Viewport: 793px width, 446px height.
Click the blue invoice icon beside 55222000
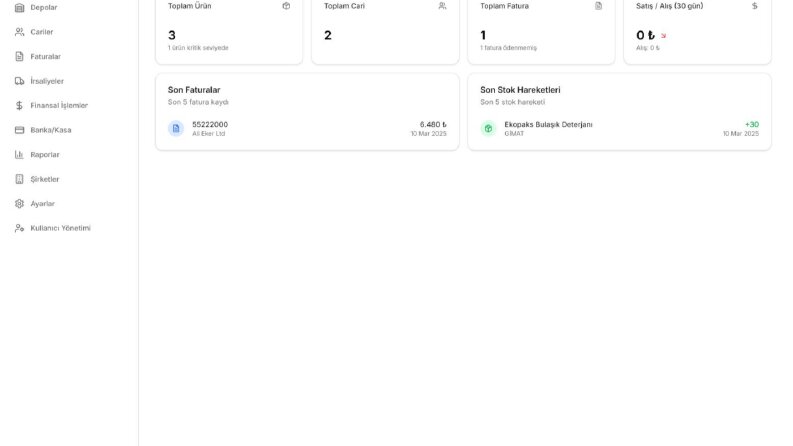(176, 128)
